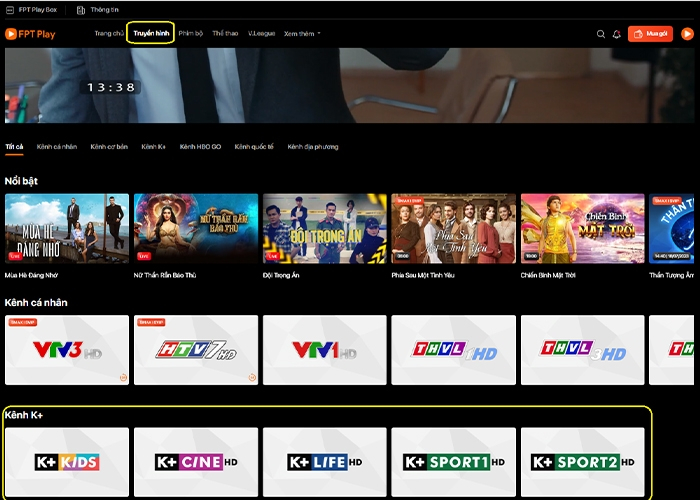
Task: Open the K+ CINE HD channel card
Action: (x=196, y=462)
